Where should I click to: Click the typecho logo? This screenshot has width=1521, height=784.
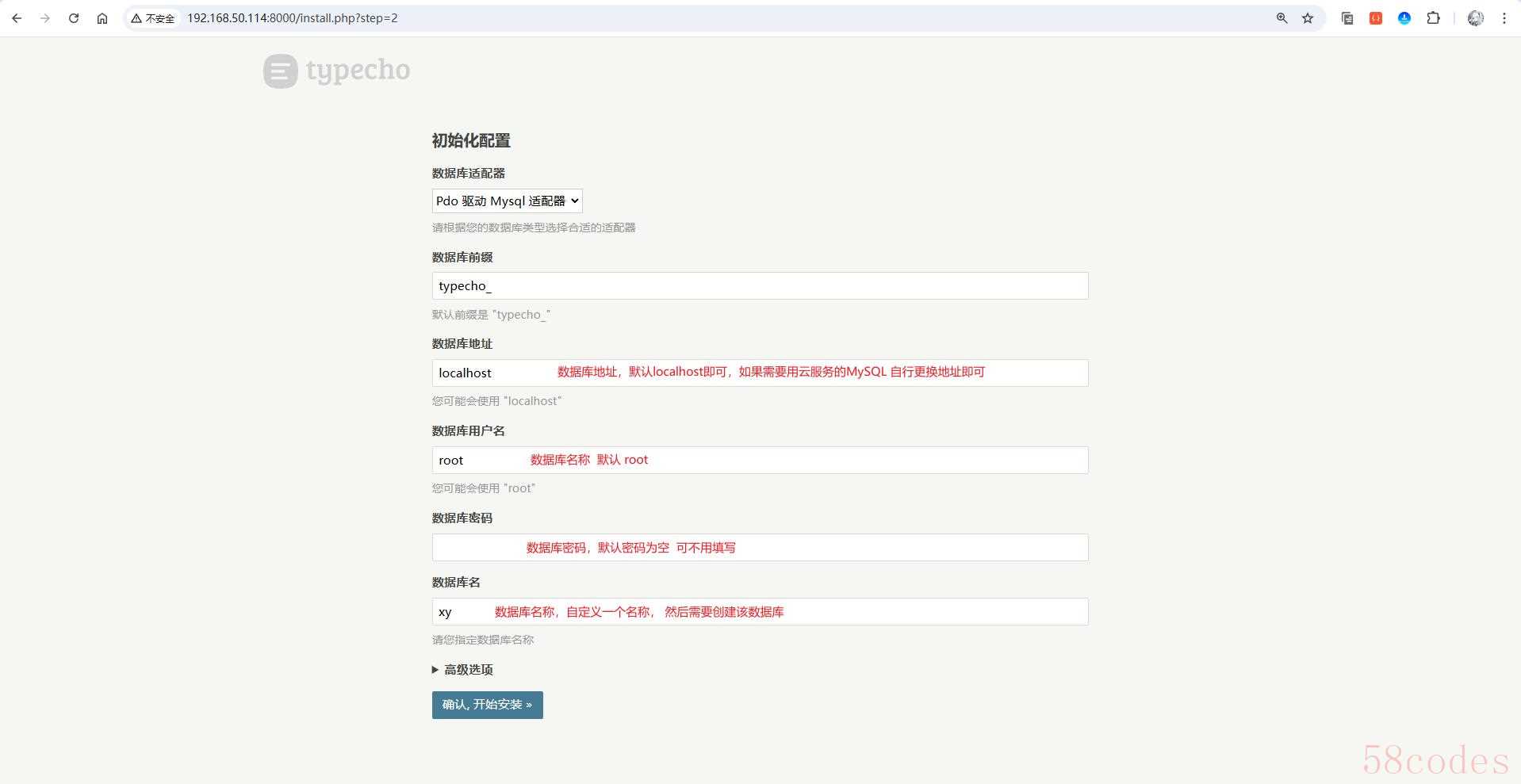337,71
